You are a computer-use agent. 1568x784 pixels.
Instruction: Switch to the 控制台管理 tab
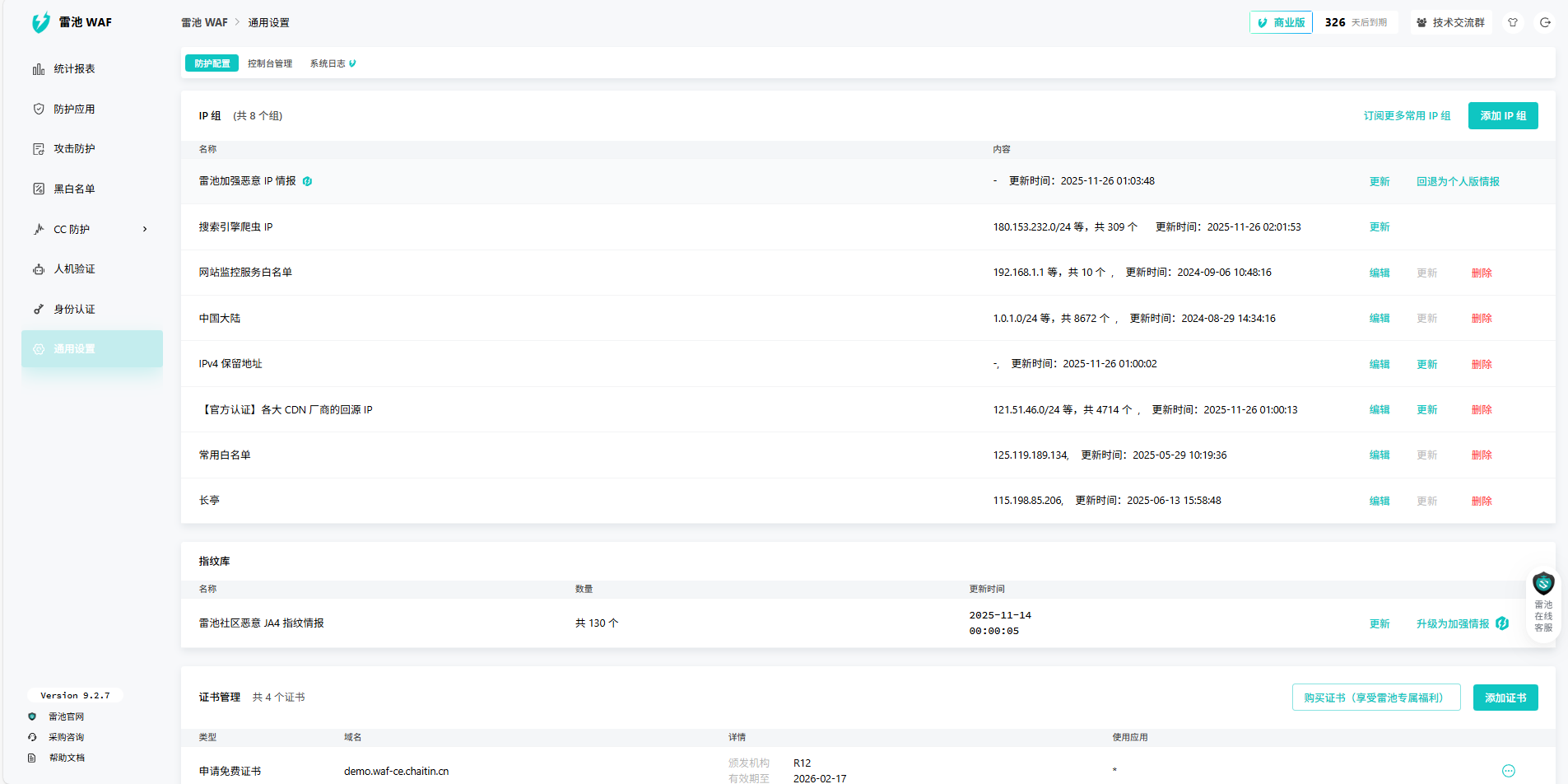coord(270,63)
